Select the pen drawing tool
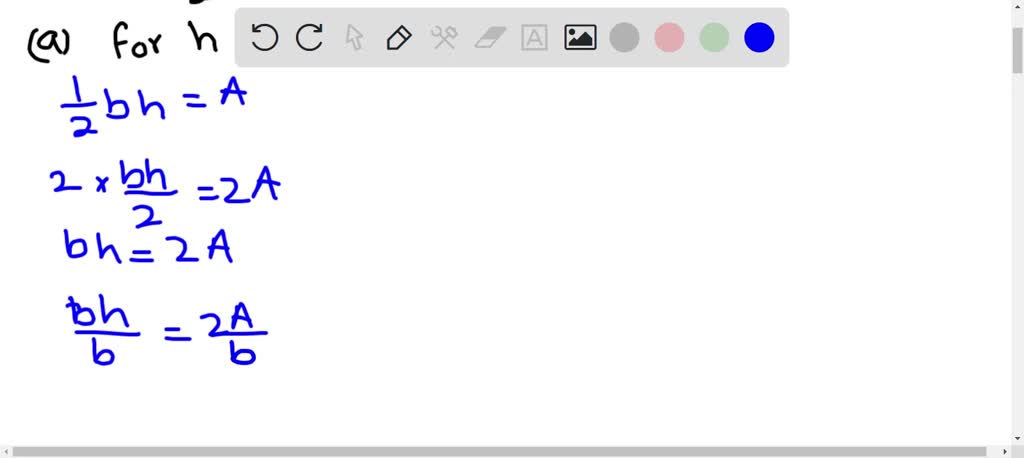1024x458 pixels. coord(398,38)
